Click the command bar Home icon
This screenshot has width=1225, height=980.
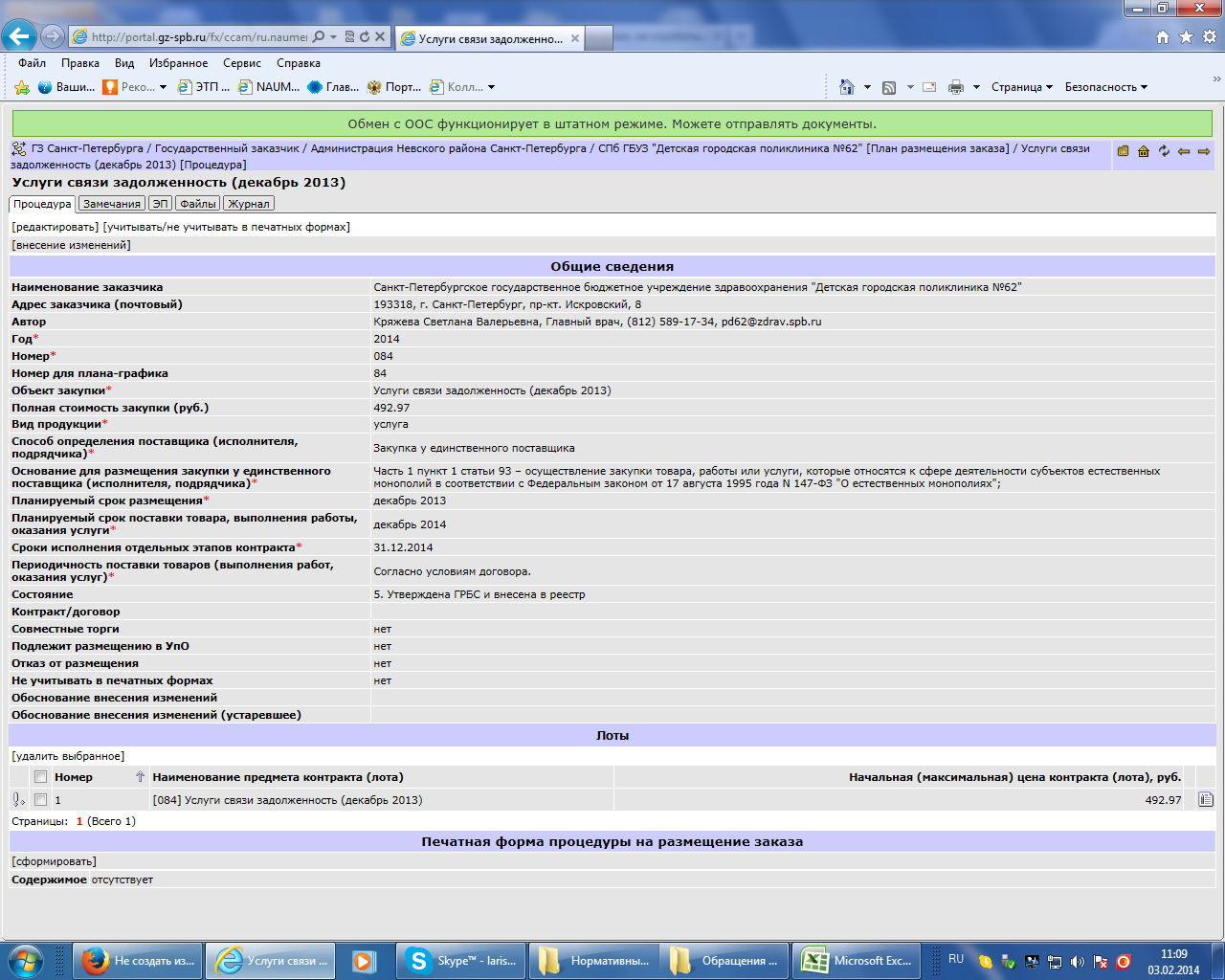846,87
